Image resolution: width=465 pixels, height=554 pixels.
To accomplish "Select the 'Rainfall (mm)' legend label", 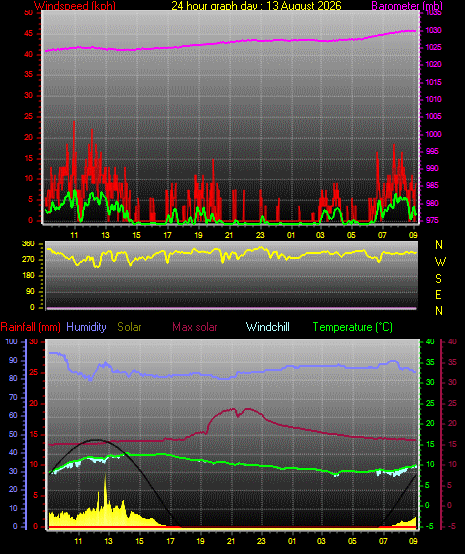I will pyautogui.click(x=30, y=327).
